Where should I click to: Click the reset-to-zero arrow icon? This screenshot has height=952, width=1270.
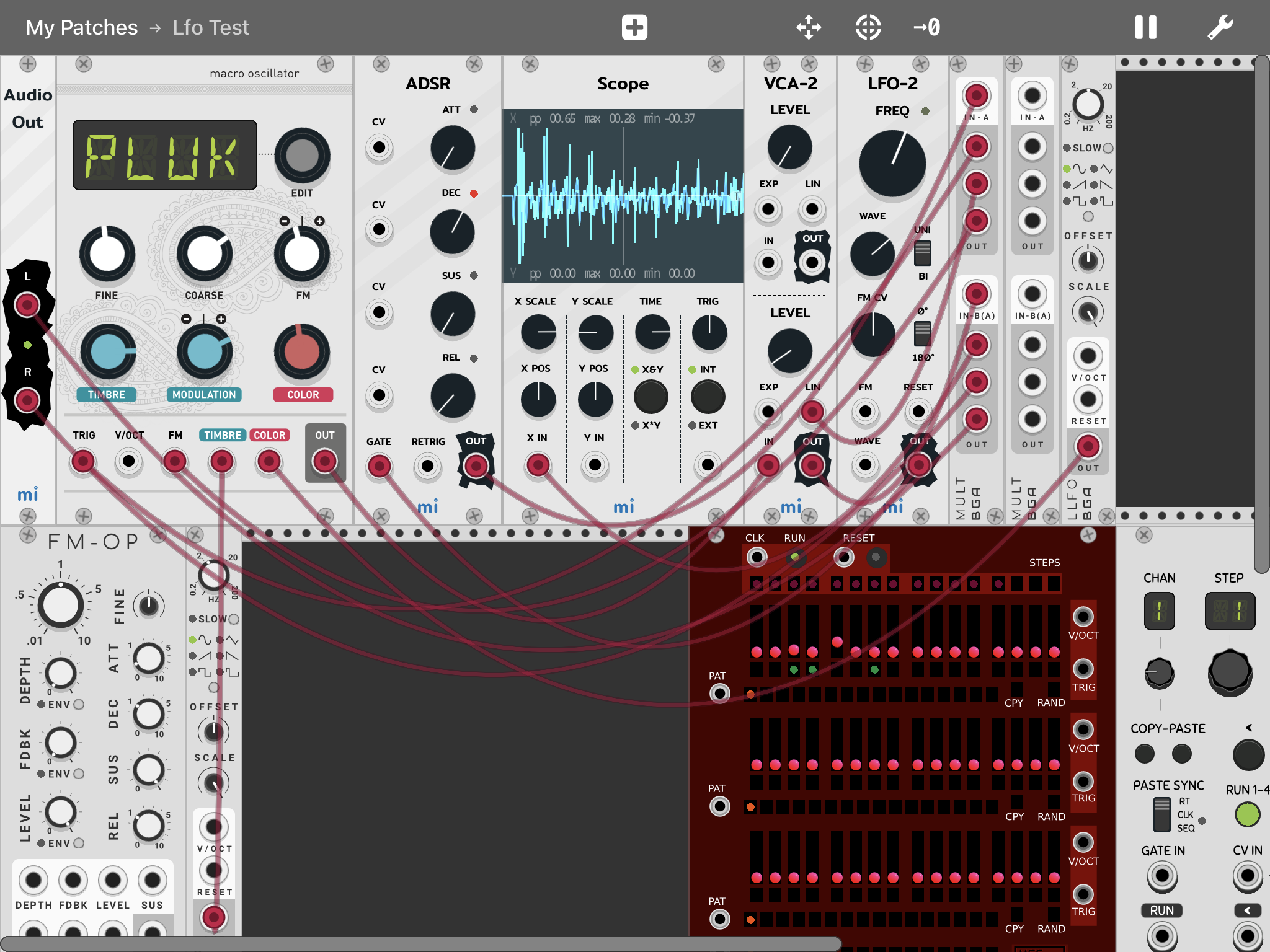click(x=927, y=28)
